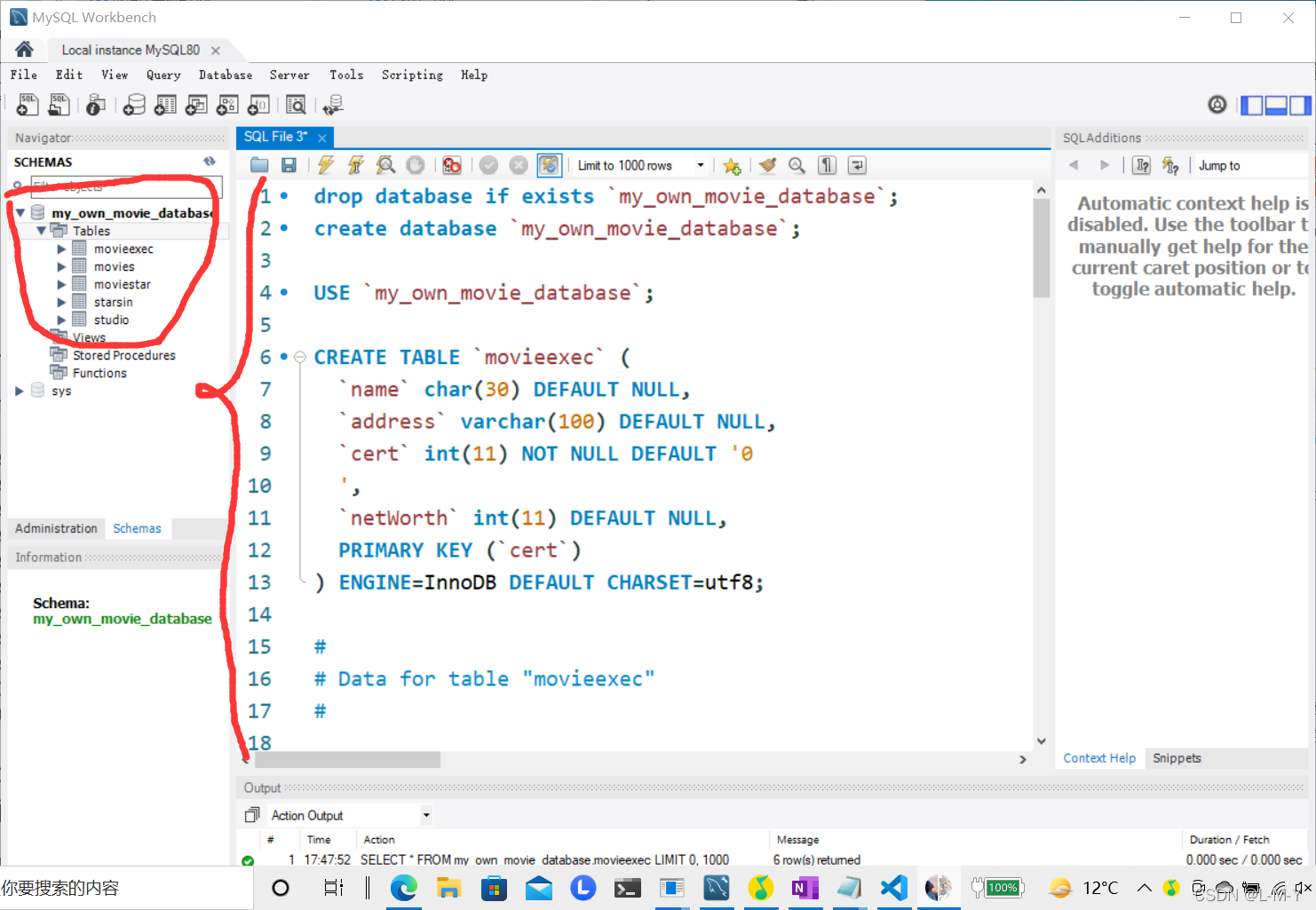The height and width of the screenshot is (910, 1316).
Task: Collapse my_own_movie_database schema node
Action: click(x=20, y=213)
